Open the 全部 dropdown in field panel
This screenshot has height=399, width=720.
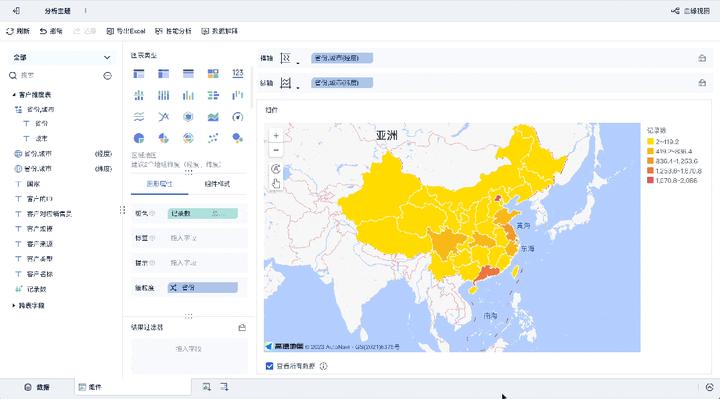point(62,57)
